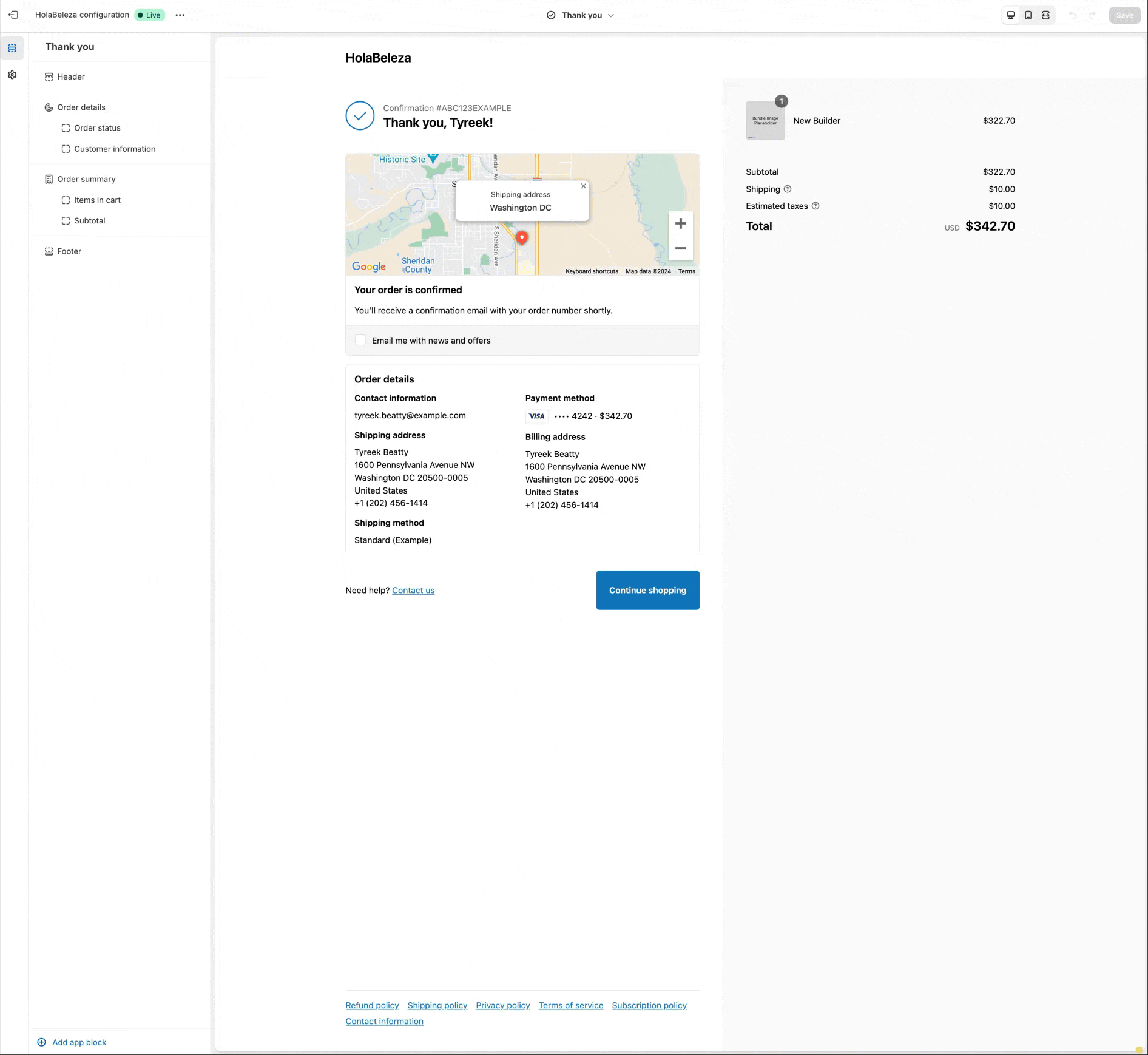1148x1055 pixels.
Task: Click the Your order is confirmed heading
Action: [x=408, y=290]
